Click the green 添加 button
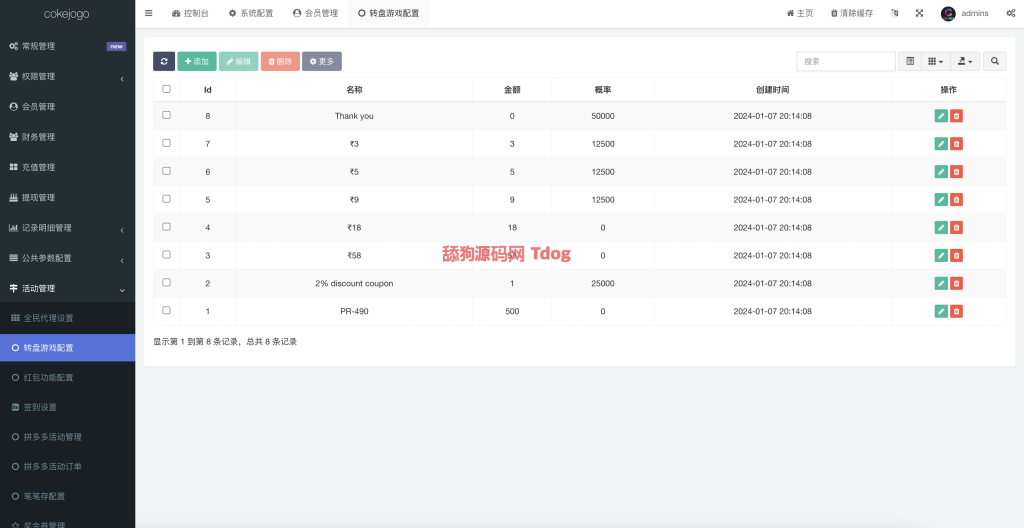The width and height of the screenshot is (1024, 528). click(x=196, y=62)
